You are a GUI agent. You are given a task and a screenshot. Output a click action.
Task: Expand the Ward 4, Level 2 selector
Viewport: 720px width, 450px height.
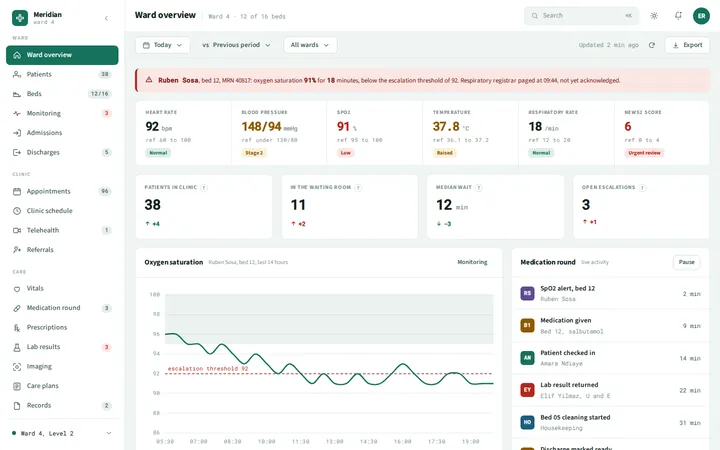[x=62, y=433]
